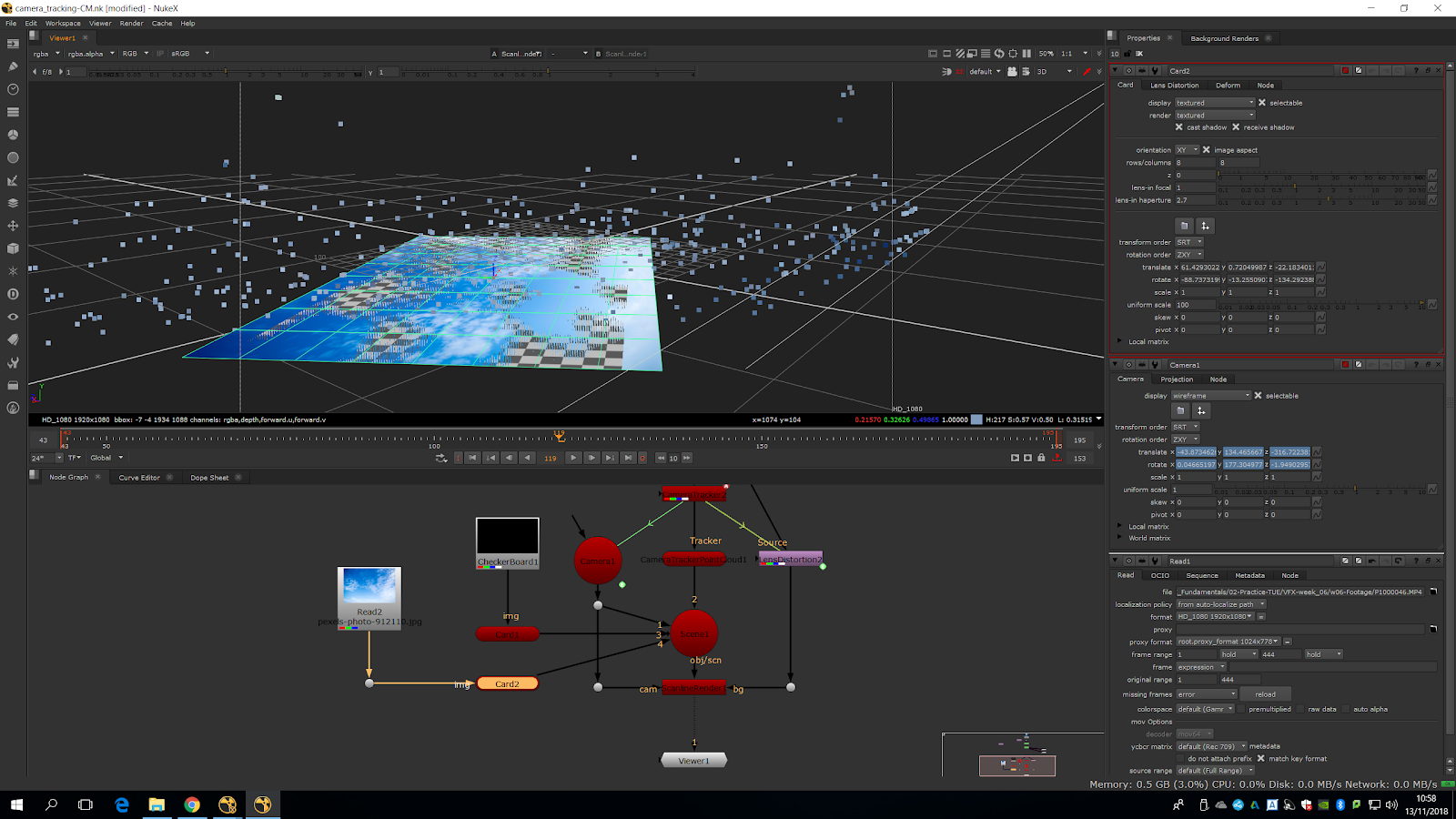Image resolution: width=1456 pixels, height=819 pixels.
Task: Expand the Local matrix section in Card2
Action: 1120,342
